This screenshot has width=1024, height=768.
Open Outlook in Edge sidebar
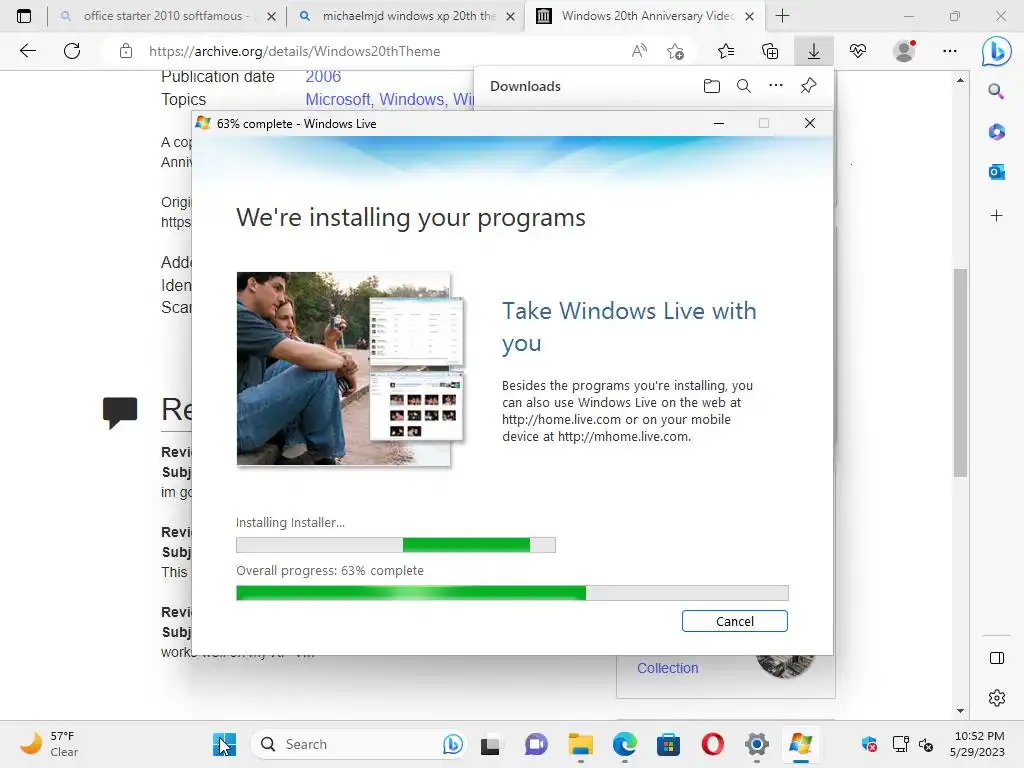pyautogui.click(x=997, y=172)
